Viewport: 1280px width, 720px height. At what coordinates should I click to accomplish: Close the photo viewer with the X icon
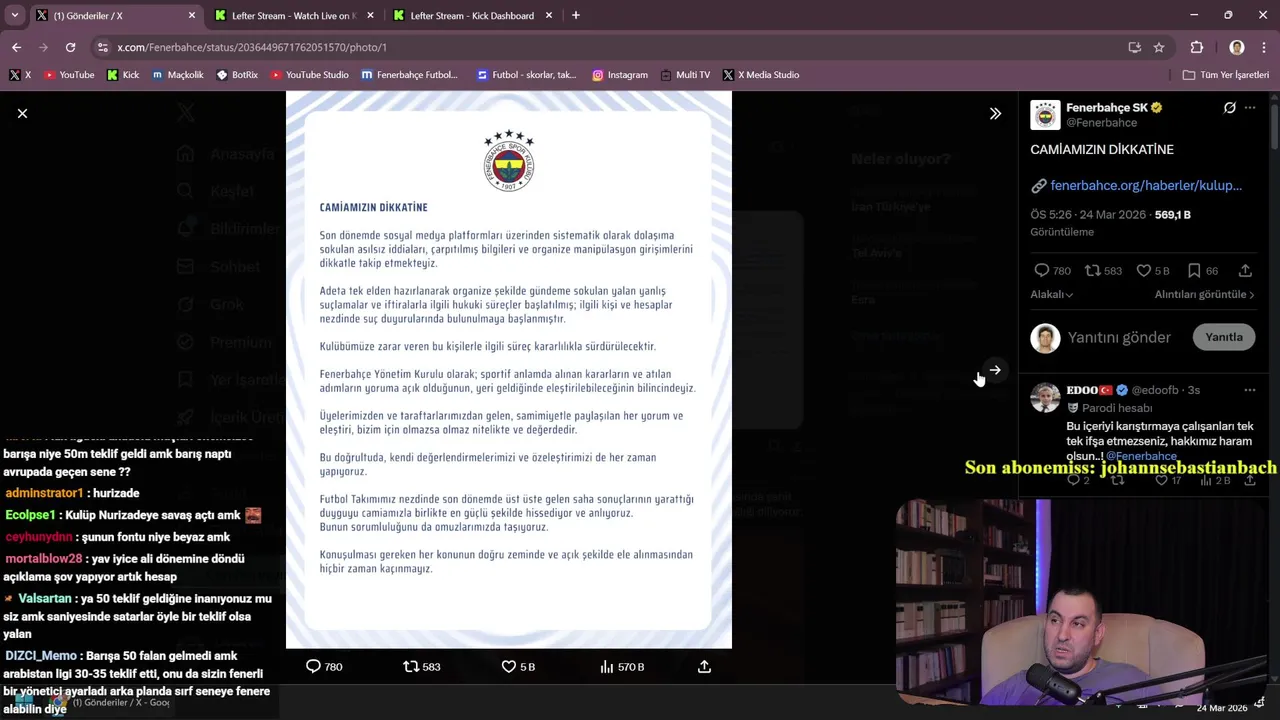[x=22, y=113]
